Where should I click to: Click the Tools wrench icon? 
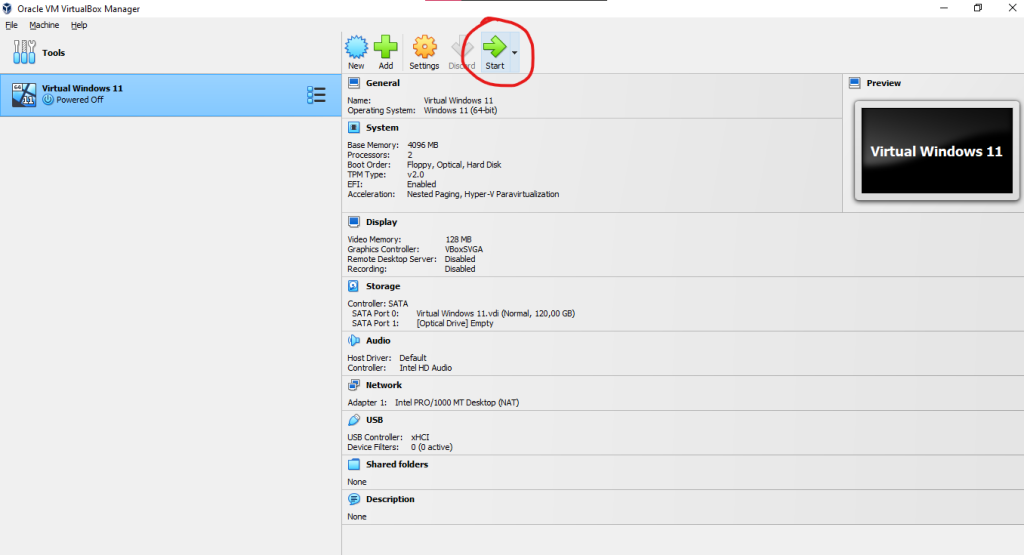click(24, 52)
